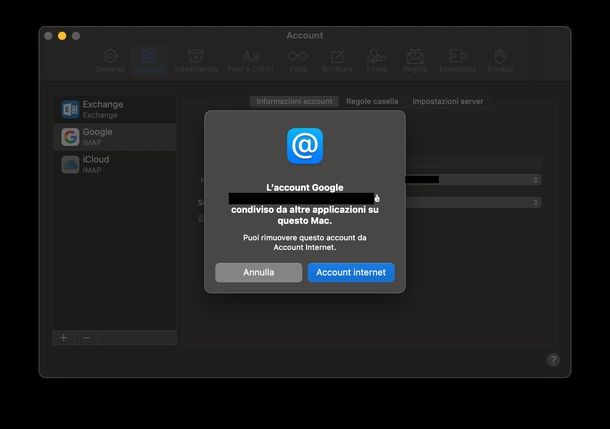Open the Generali preferences pane
610x429 pixels.
[110, 61]
